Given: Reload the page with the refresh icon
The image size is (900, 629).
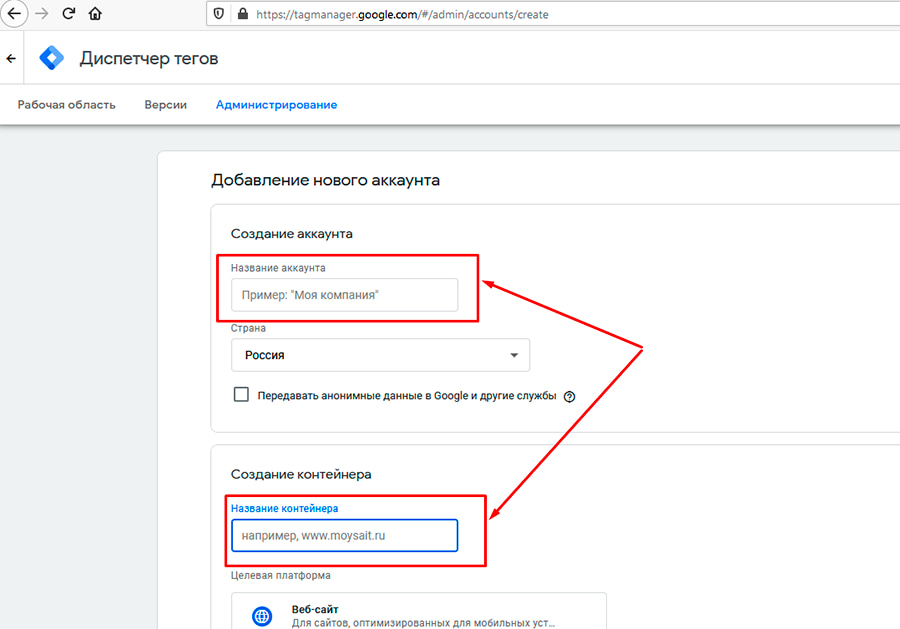Looking at the screenshot, I should click(67, 14).
